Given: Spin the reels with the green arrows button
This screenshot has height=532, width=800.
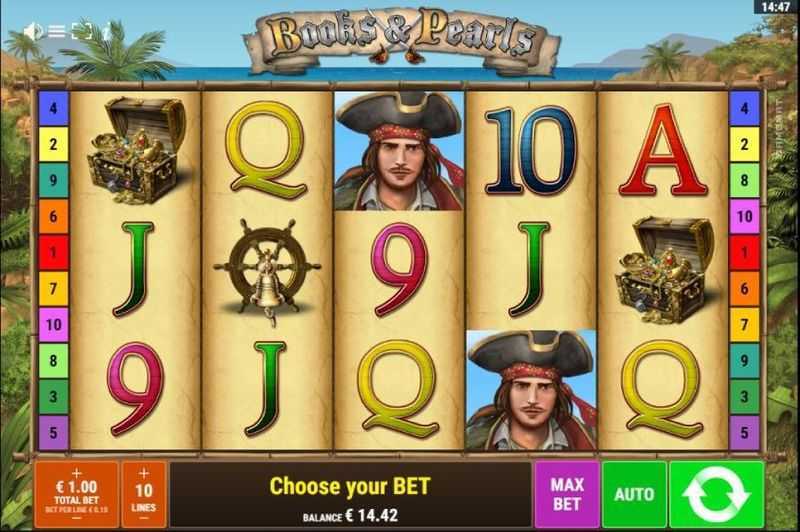Looking at the screenshot, I should tap(716, 494).
